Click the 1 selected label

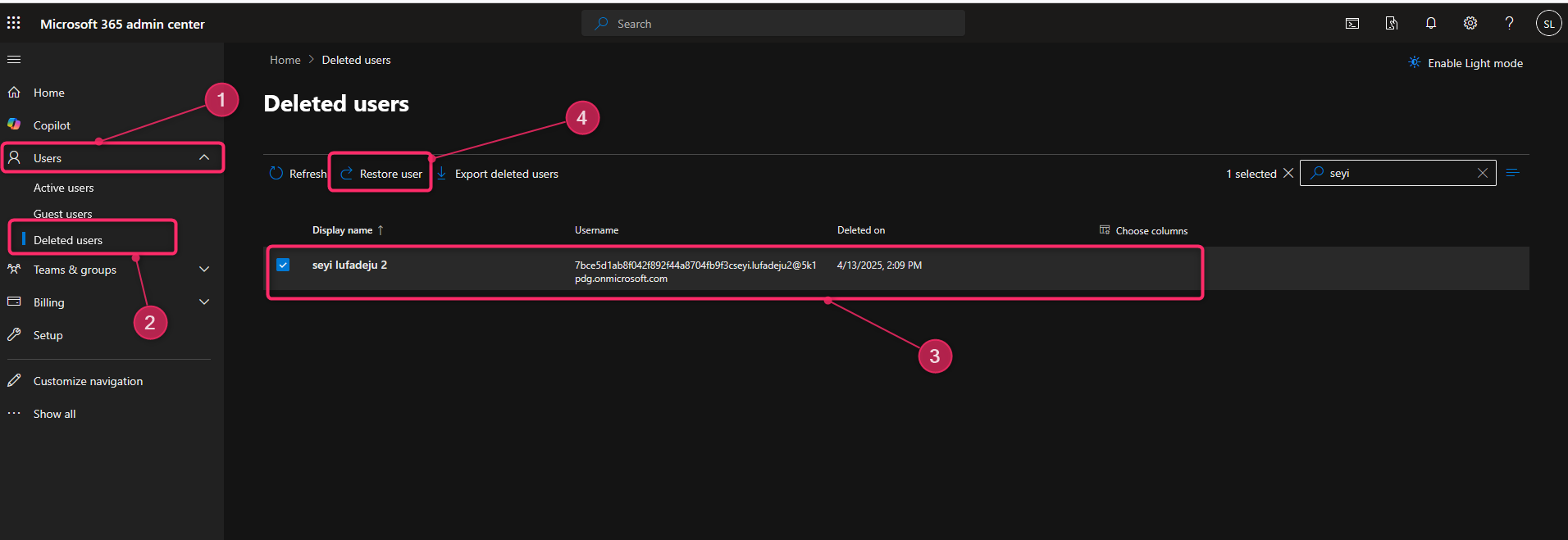point(1251,174)
